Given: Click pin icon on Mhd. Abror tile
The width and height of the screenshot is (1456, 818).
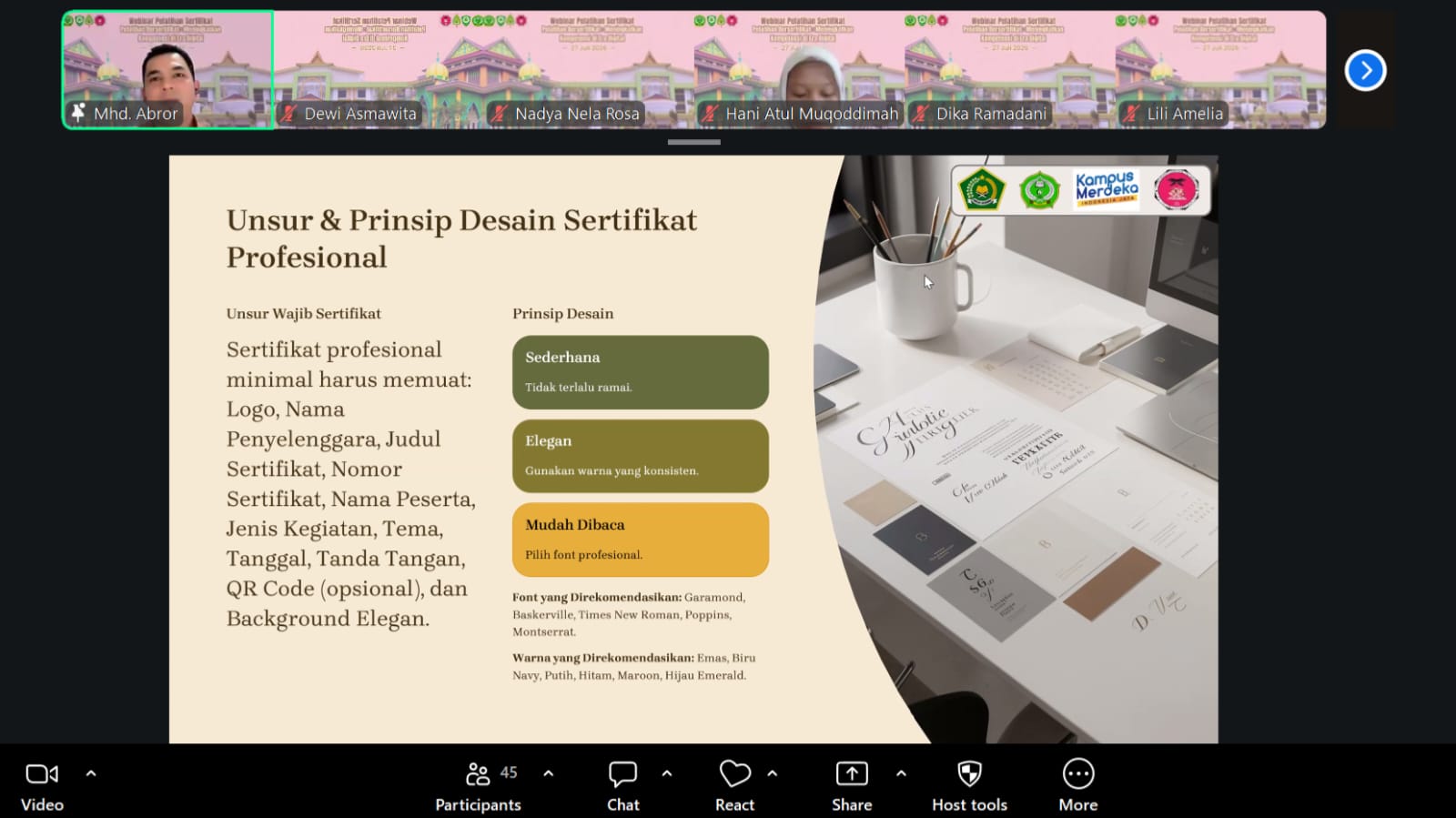Looking at the screenshot, I should point(78,113).
